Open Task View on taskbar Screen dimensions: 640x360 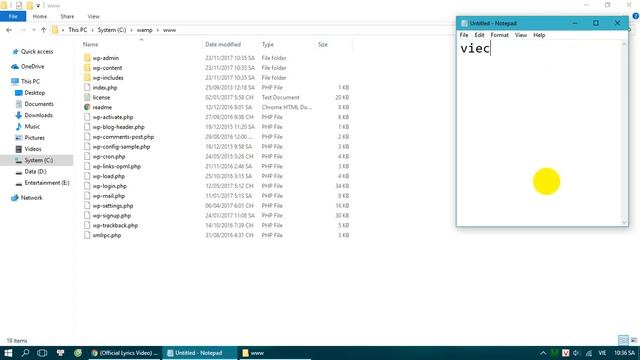tap(42, 353)
